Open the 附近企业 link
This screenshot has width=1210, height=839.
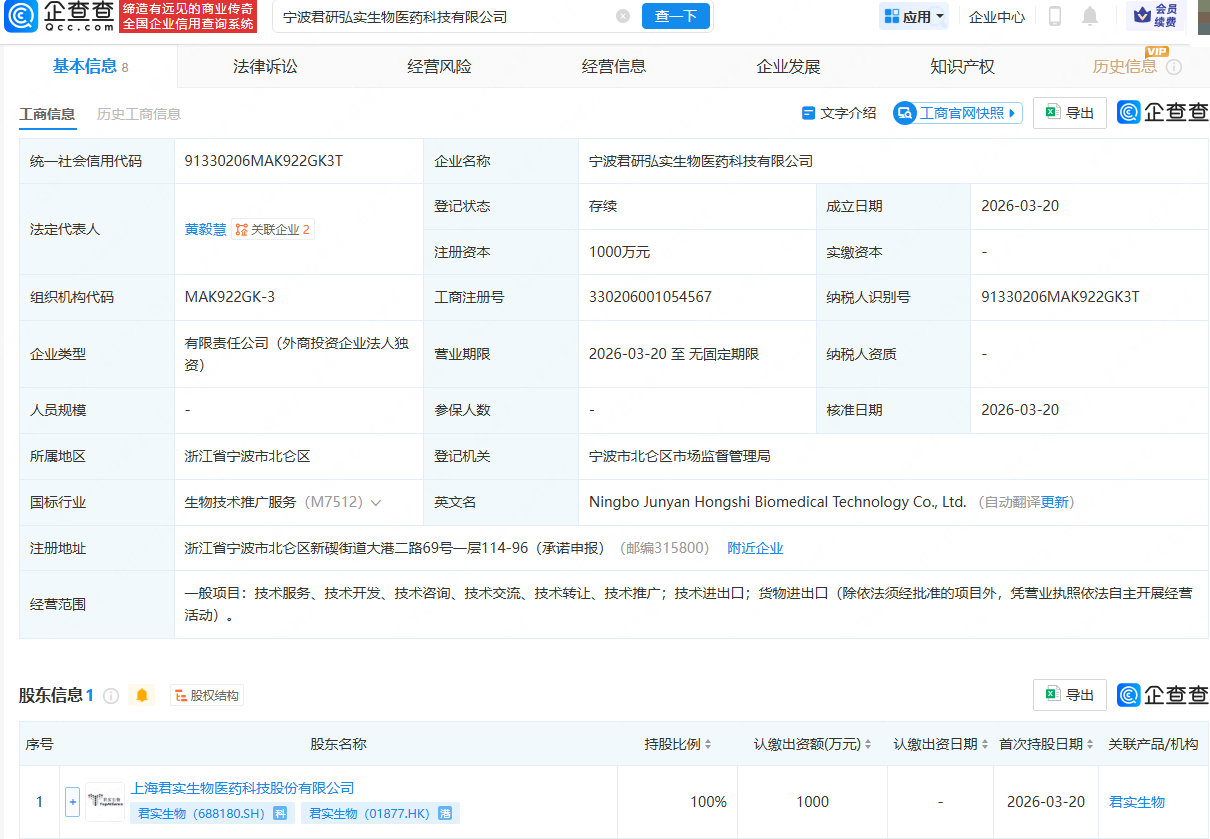(x=755, y=547)
